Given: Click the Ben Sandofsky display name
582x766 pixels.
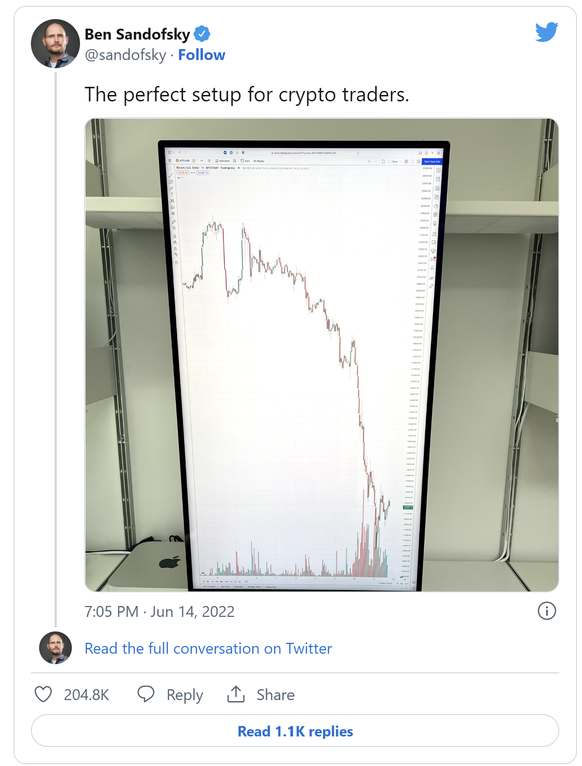Looking at the screenshot, I should 137,34.
